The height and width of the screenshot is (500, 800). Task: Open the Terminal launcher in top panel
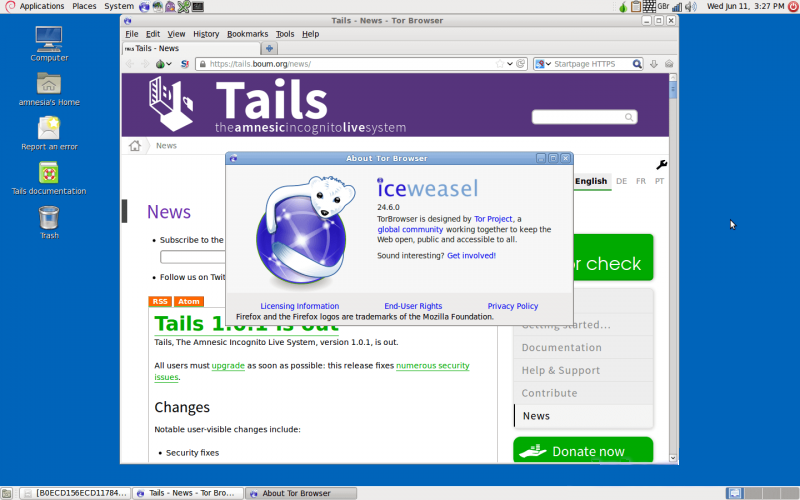[198, 7]
